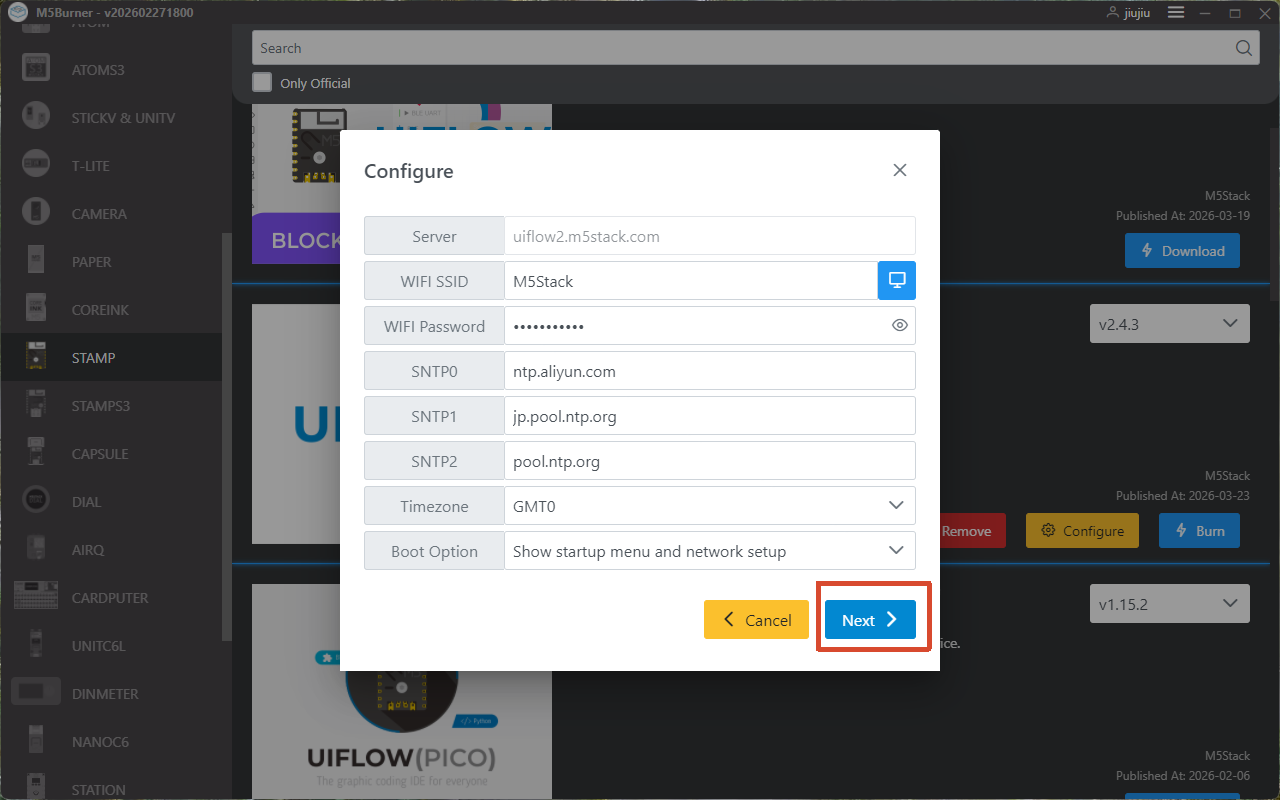Select the CARDPUTER device icon
This screenshot has height=800, width=1280.
tap(36, 598)
